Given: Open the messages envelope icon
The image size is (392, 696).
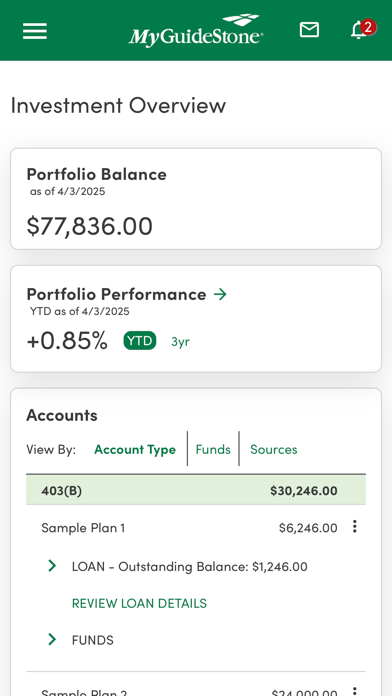Looking at the screenshot, I should click(x=309, y=30).
